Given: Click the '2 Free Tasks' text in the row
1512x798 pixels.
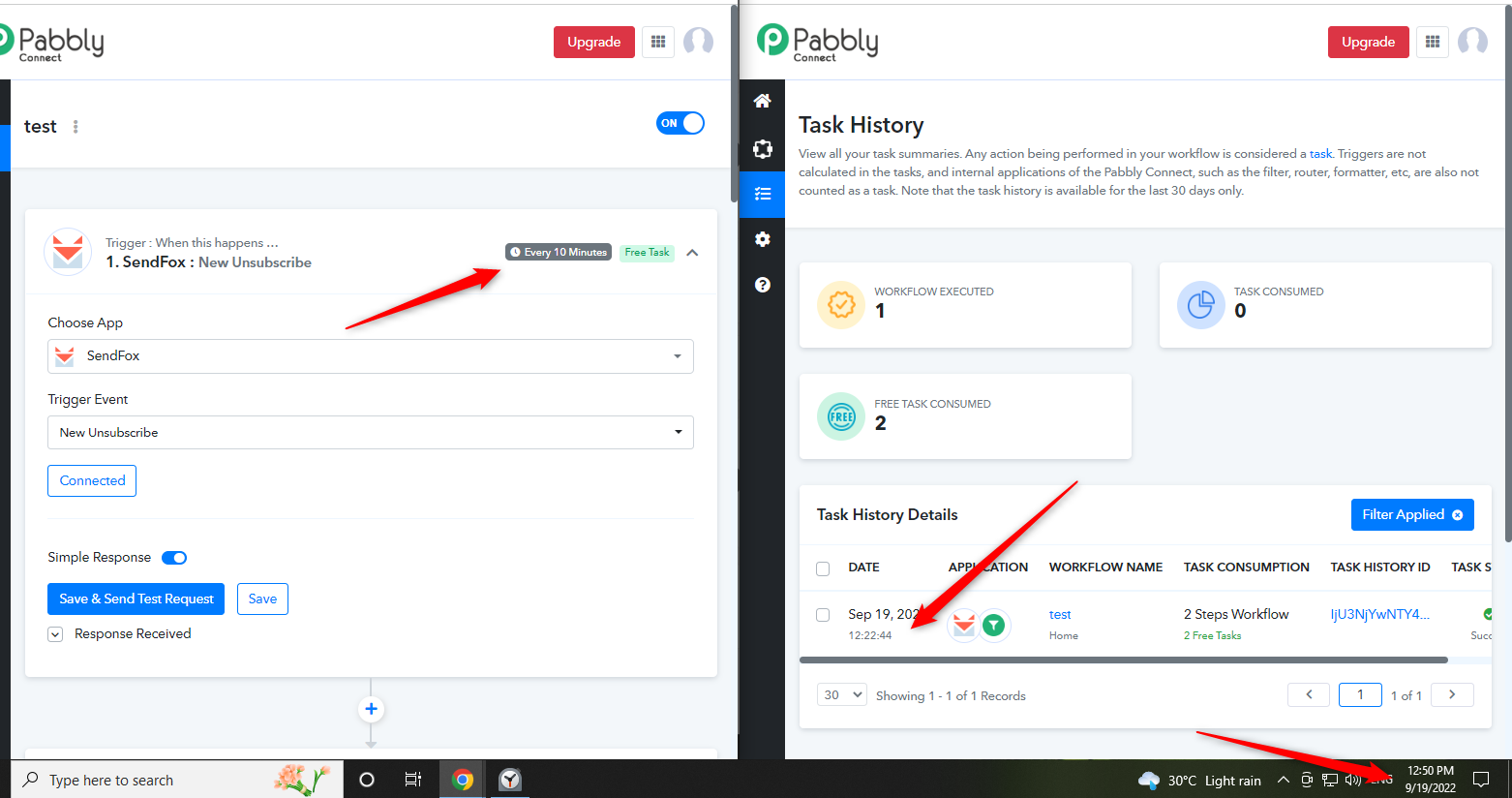Looking at the screenshot, I should [1212, 635].
